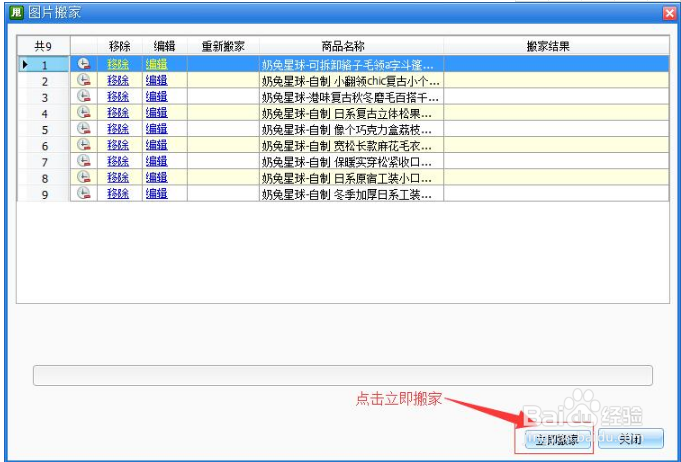The height and width of the screenshot is (462, 681).
Task: Edit item 2 via 编辑 link
Action: (157, 81)
